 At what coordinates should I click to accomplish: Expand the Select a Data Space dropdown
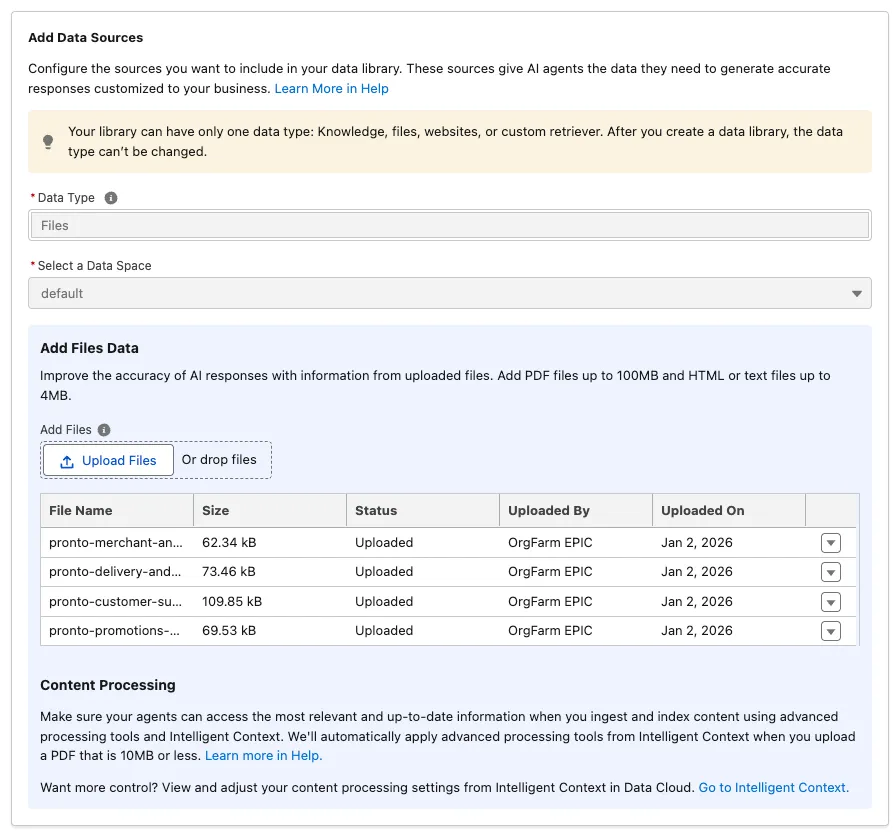tap(449, 294)
